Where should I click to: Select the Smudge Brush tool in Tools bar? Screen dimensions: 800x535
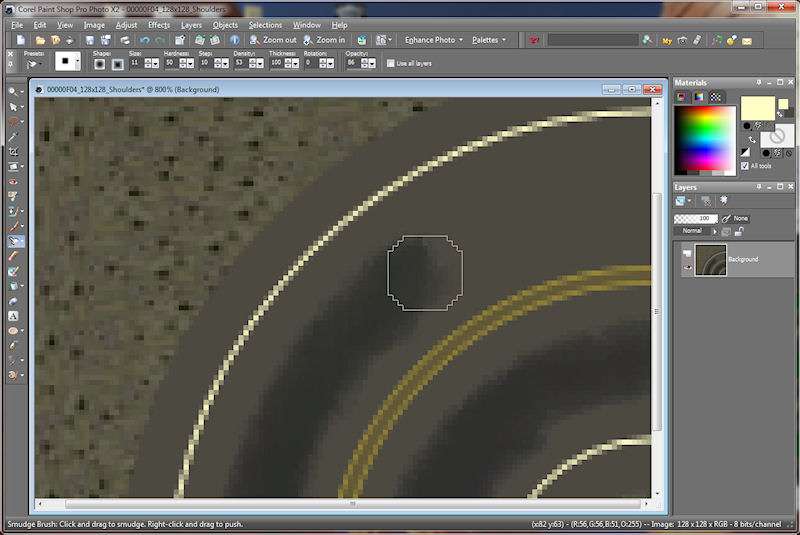pyautogui.click(x=13, y=241)
